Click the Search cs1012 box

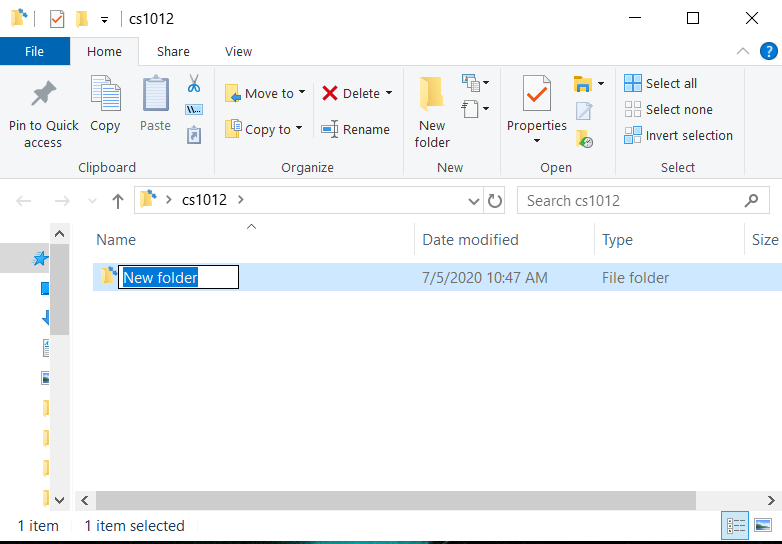[630, 201]
